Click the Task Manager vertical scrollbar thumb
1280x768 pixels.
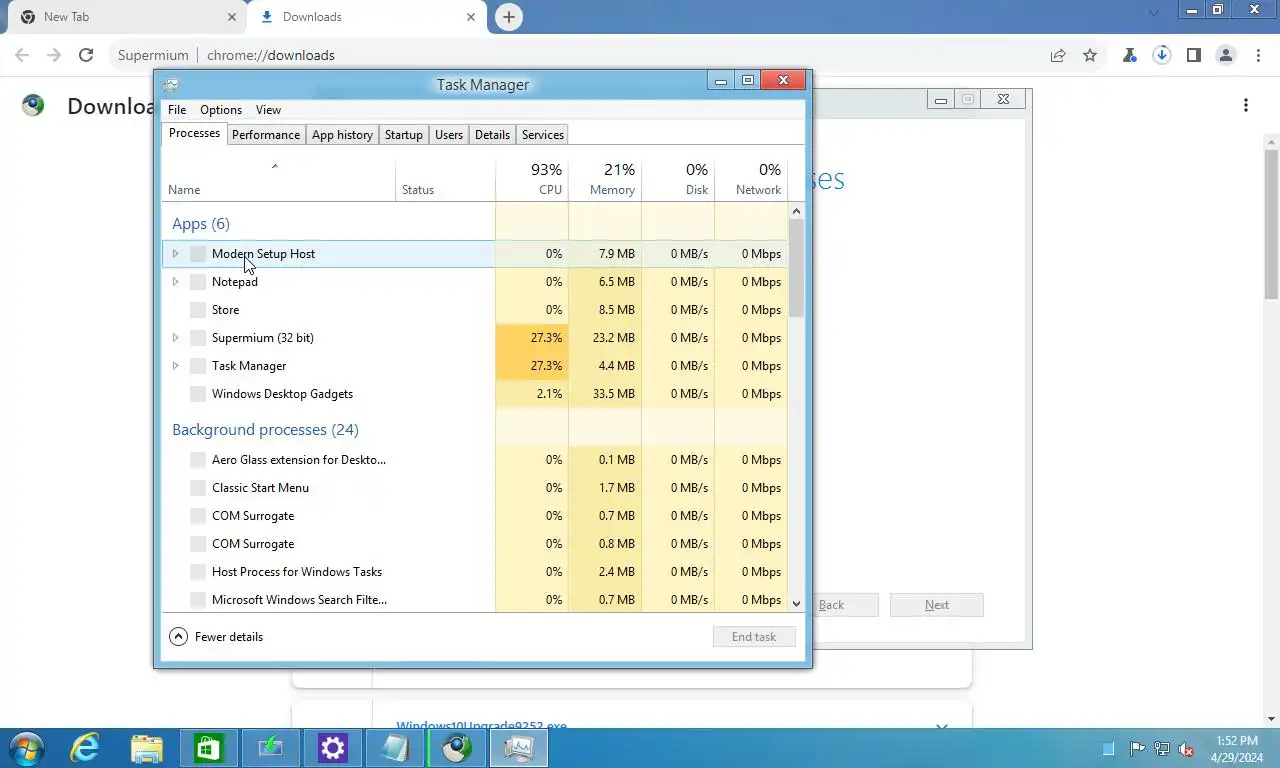(796, 268)
